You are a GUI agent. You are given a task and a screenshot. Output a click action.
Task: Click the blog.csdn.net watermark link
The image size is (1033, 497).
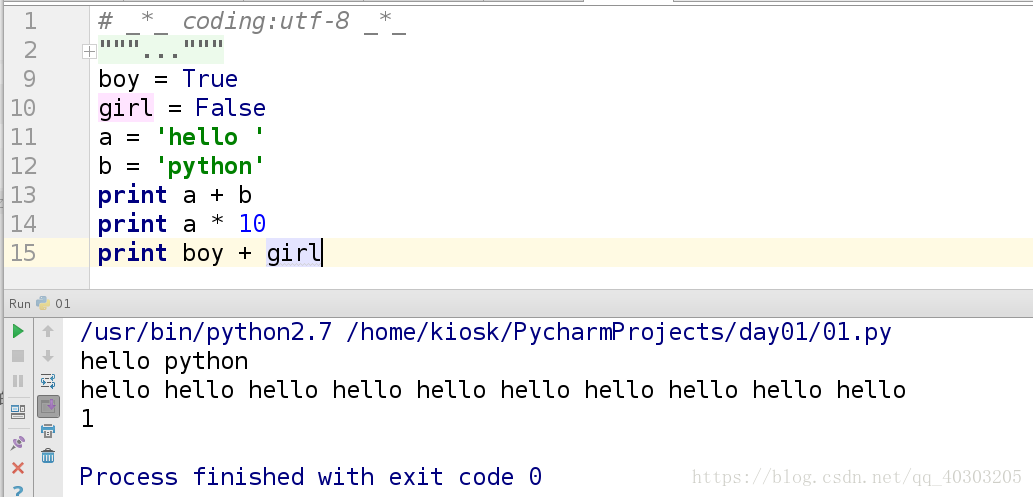click(857, 477)
